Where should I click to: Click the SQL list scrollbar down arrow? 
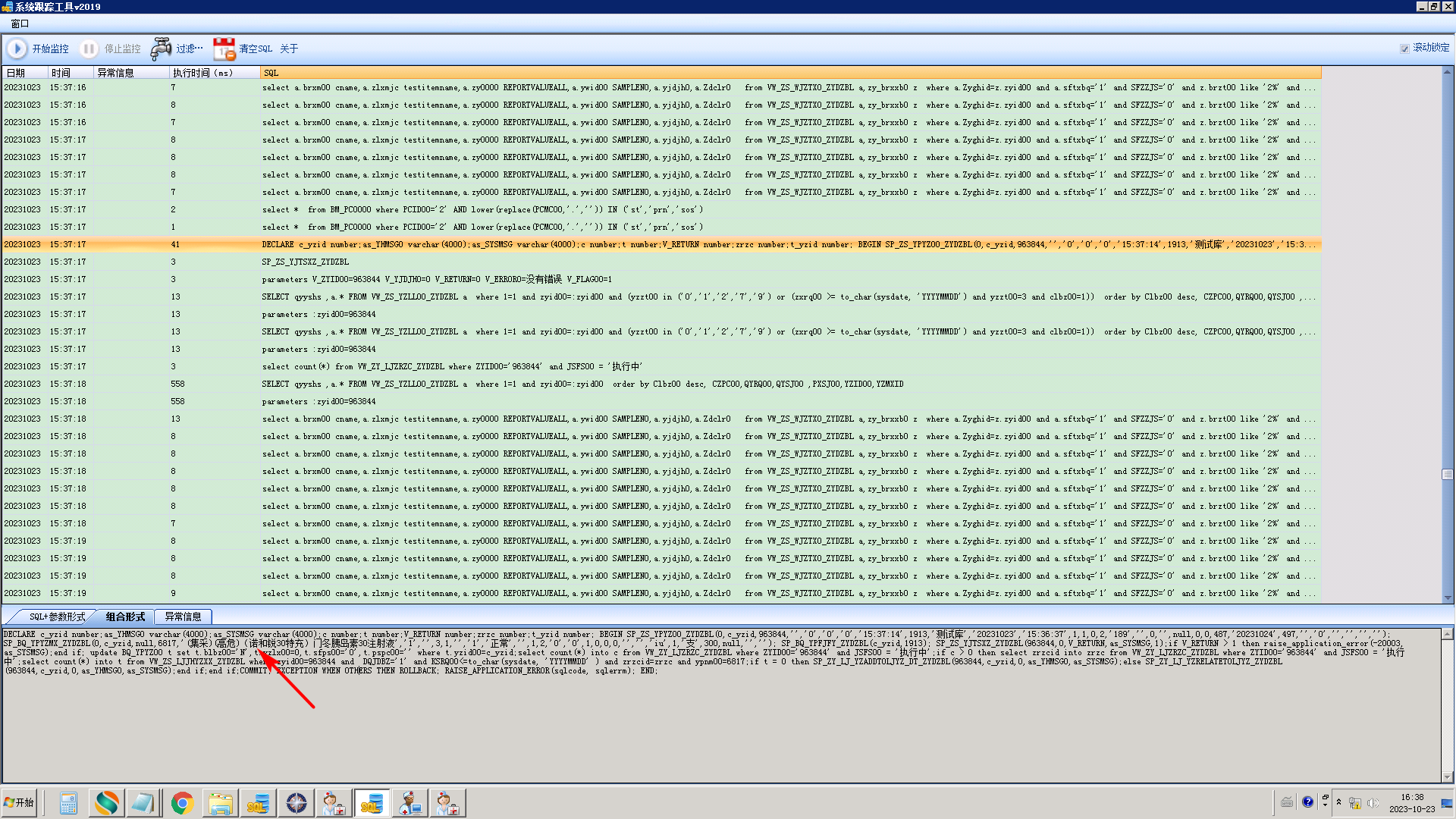(x=1447, y=598)
